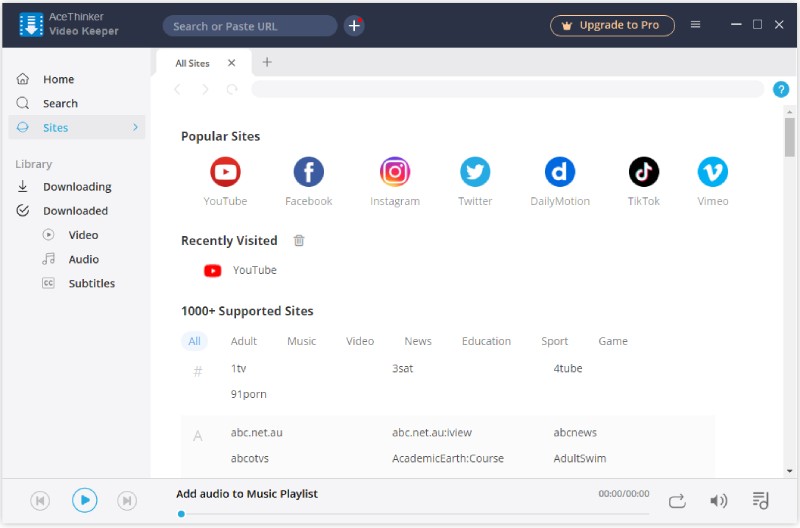This screenshot has width=800, height=528.
Task: Open the Vimeo site icon
Action: (712, 172)
